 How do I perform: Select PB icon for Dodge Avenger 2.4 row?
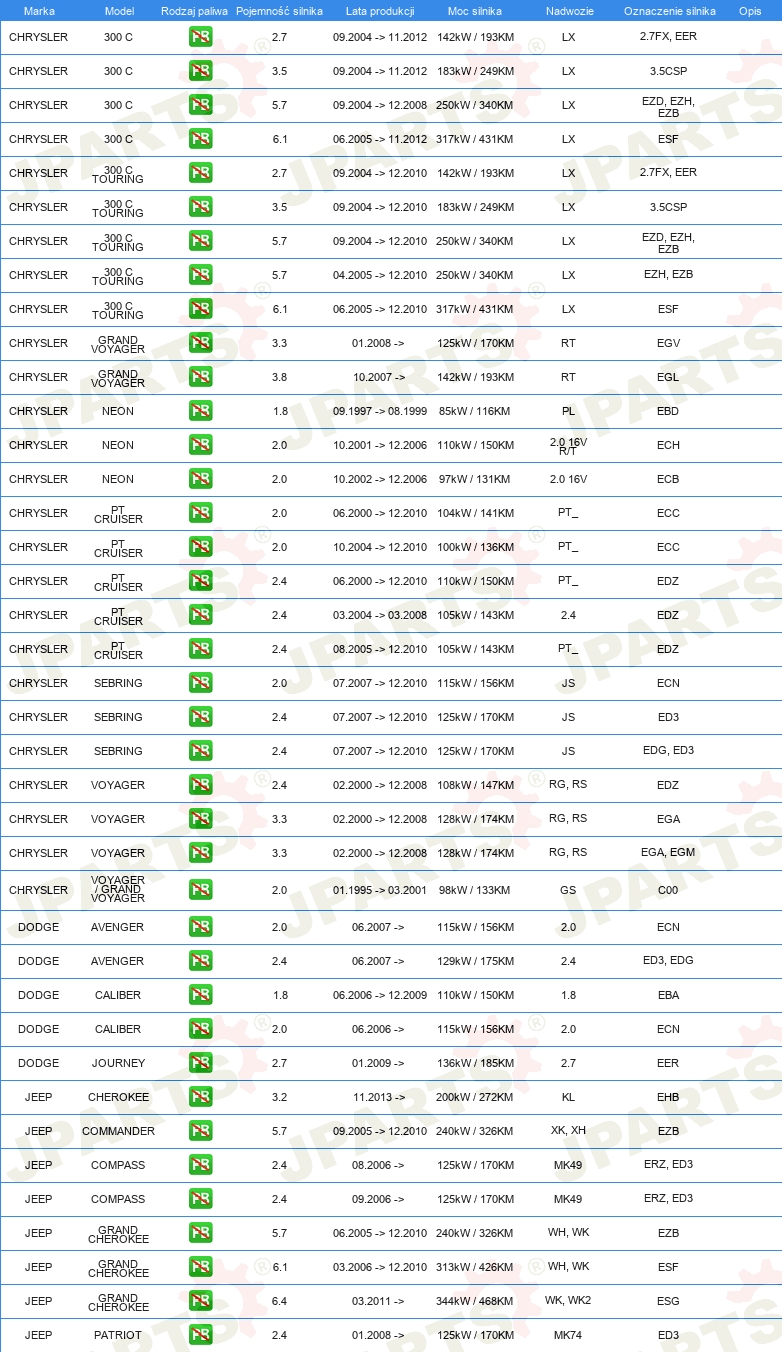click(200, 961)
